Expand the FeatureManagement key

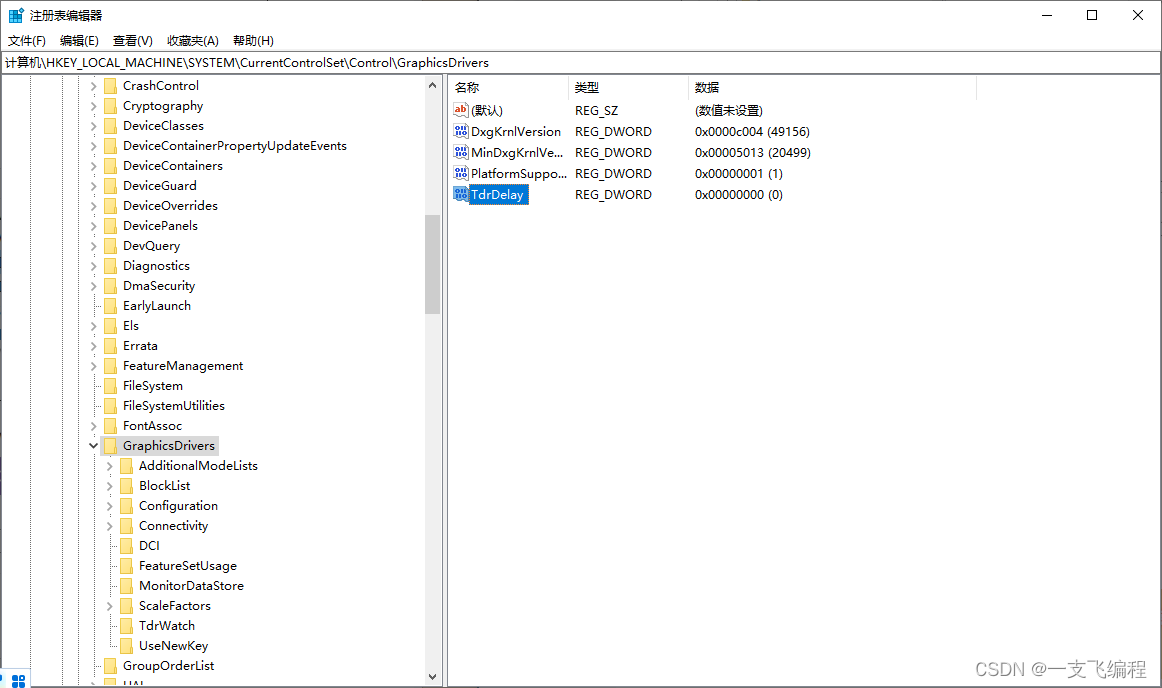pyautogui.click(x=93, y=366)
